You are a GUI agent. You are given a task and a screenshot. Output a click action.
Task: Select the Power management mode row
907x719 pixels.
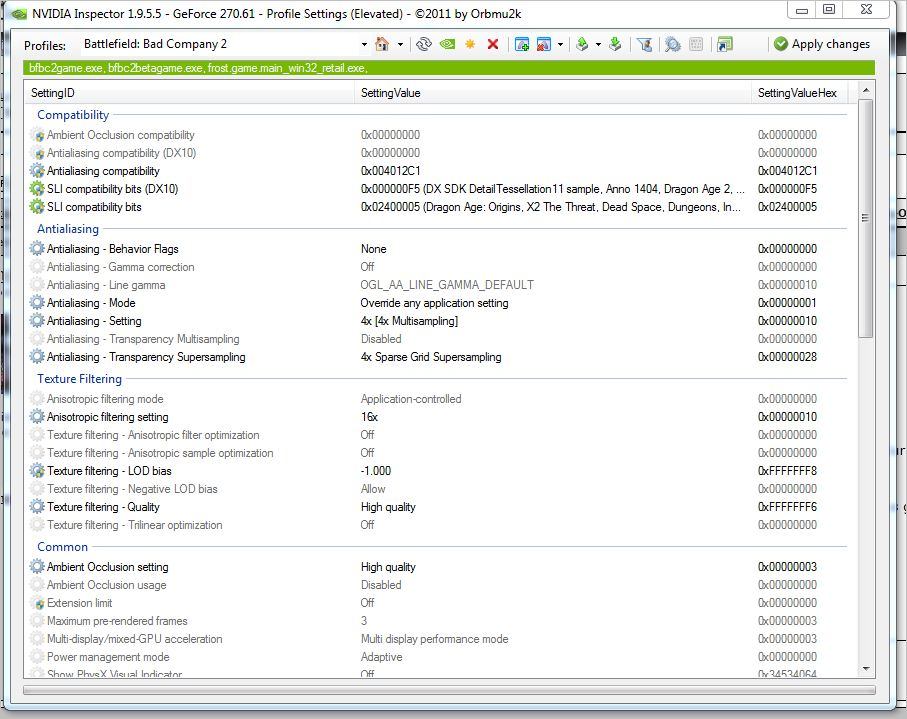point(437,657)
